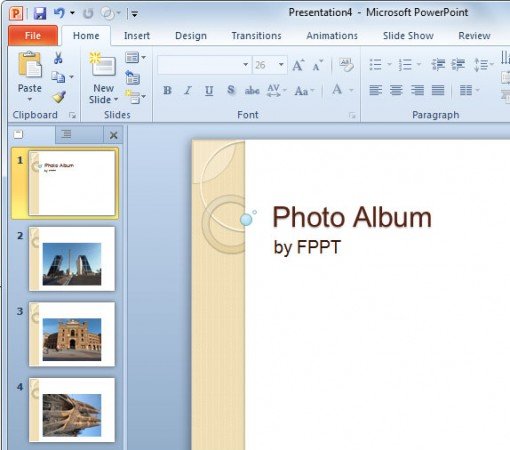The width and height of the screenshot is (510, 450).
Task: Select slide 3 thumbnail brick building
Action: (72, 334)
